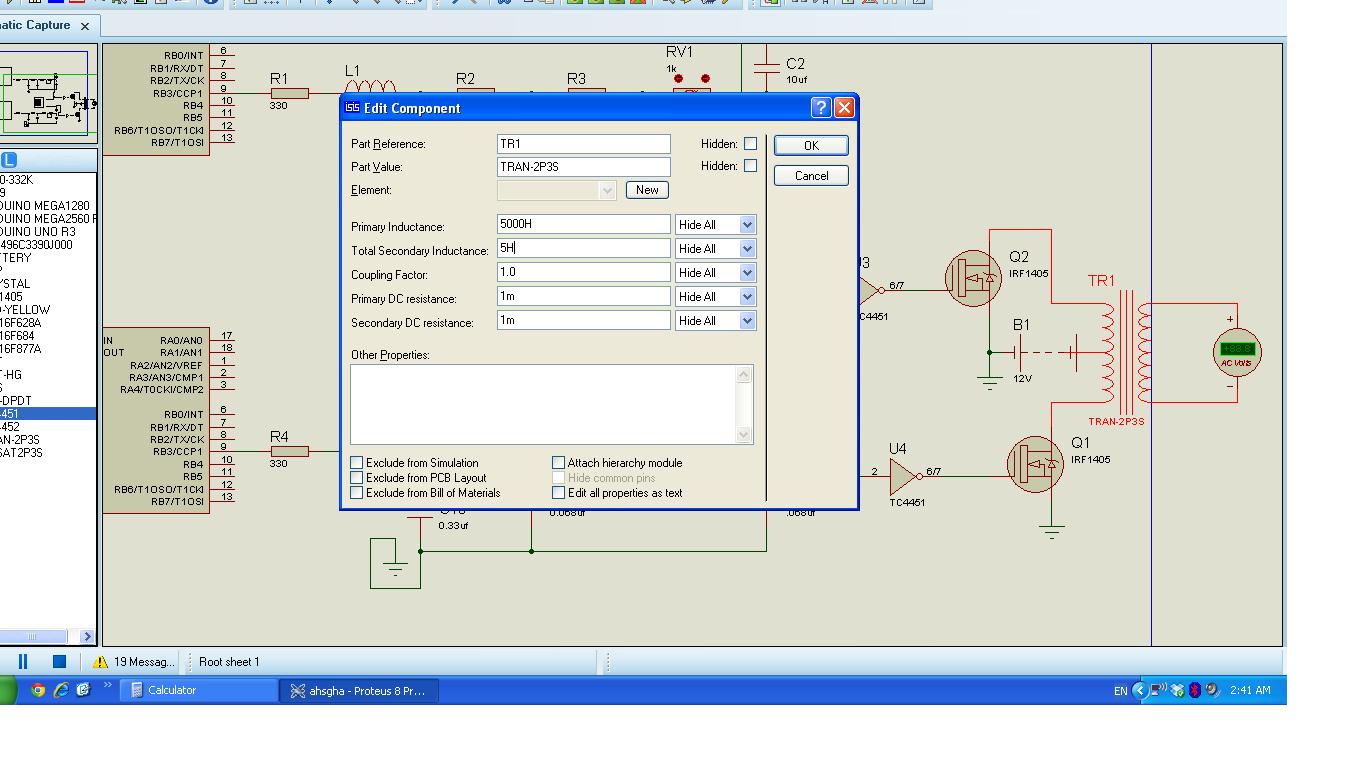Pause the simulation
The width and height of the screenshot is (1366, 768).
(23, 661)
